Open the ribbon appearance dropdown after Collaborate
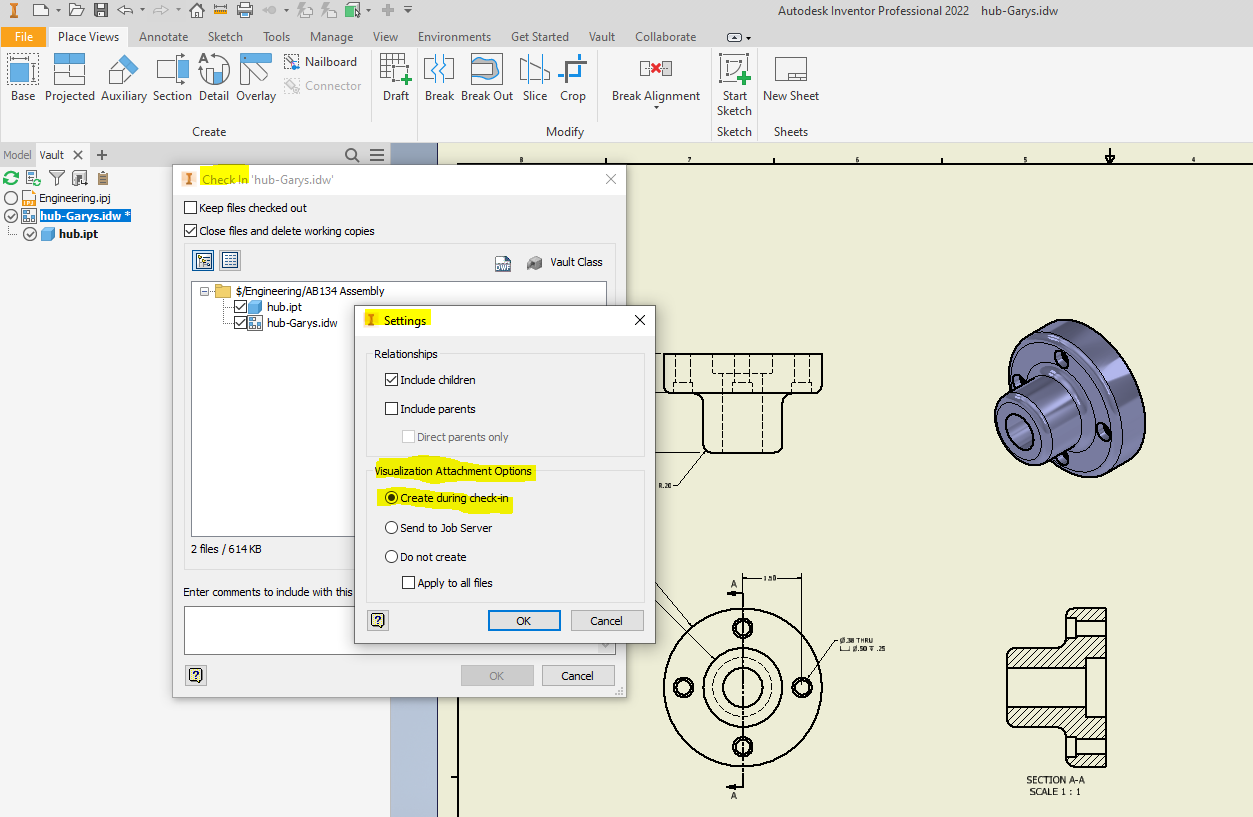This screenshot has width=1253, height=817. (740, 37)
